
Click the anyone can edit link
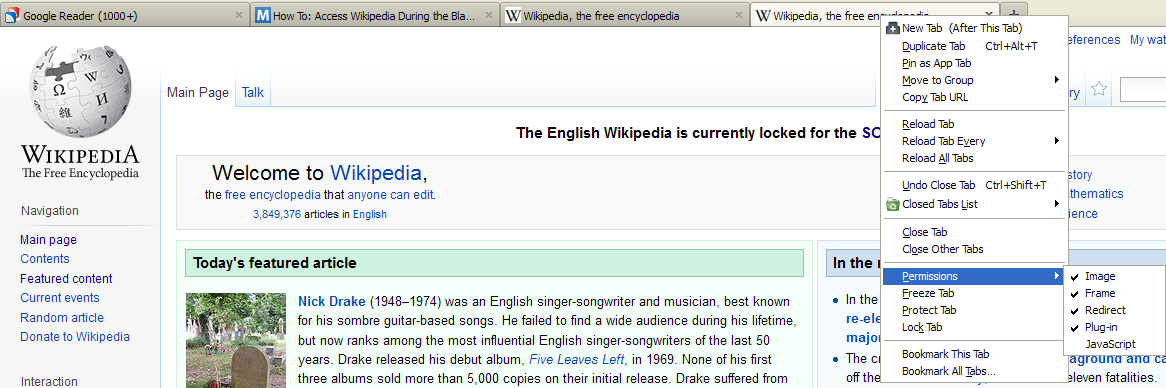(390, 195)
